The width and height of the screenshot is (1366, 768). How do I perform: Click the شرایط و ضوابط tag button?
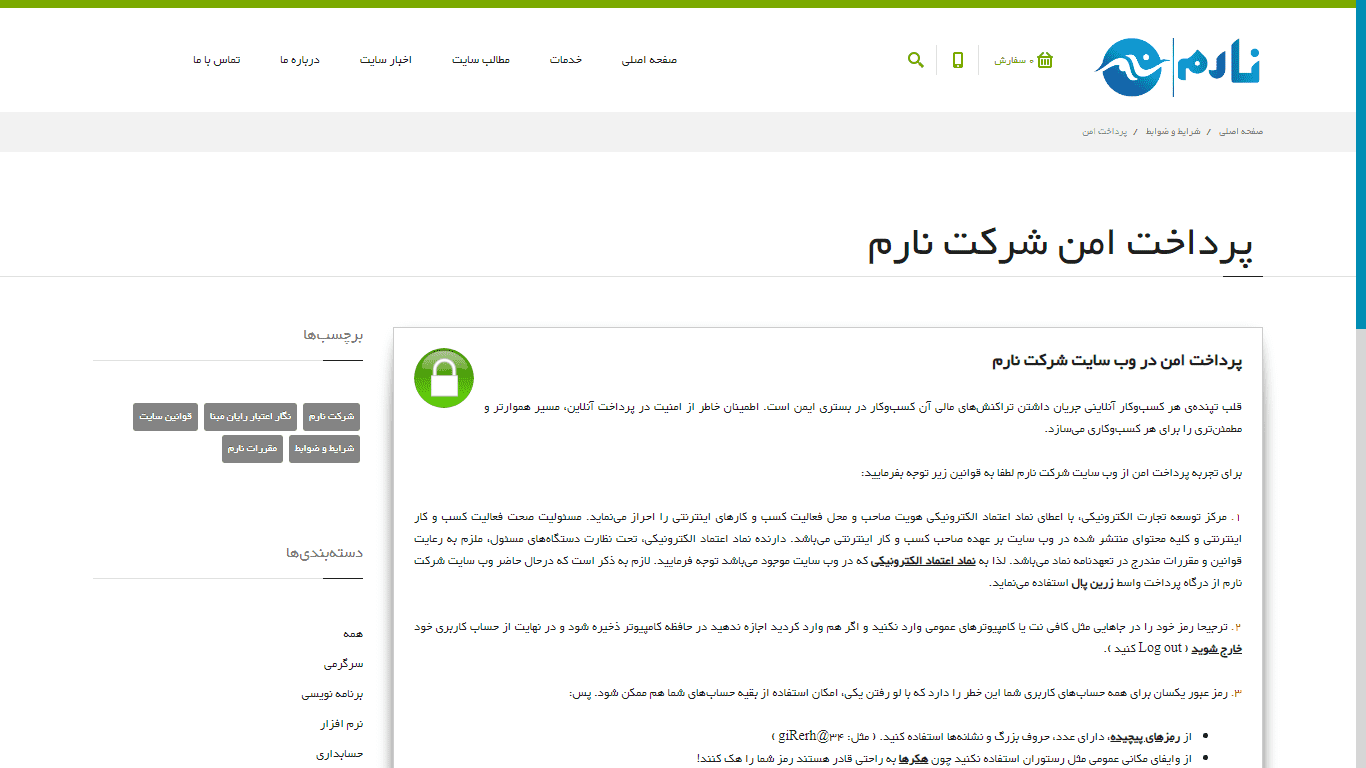(324, 449)
